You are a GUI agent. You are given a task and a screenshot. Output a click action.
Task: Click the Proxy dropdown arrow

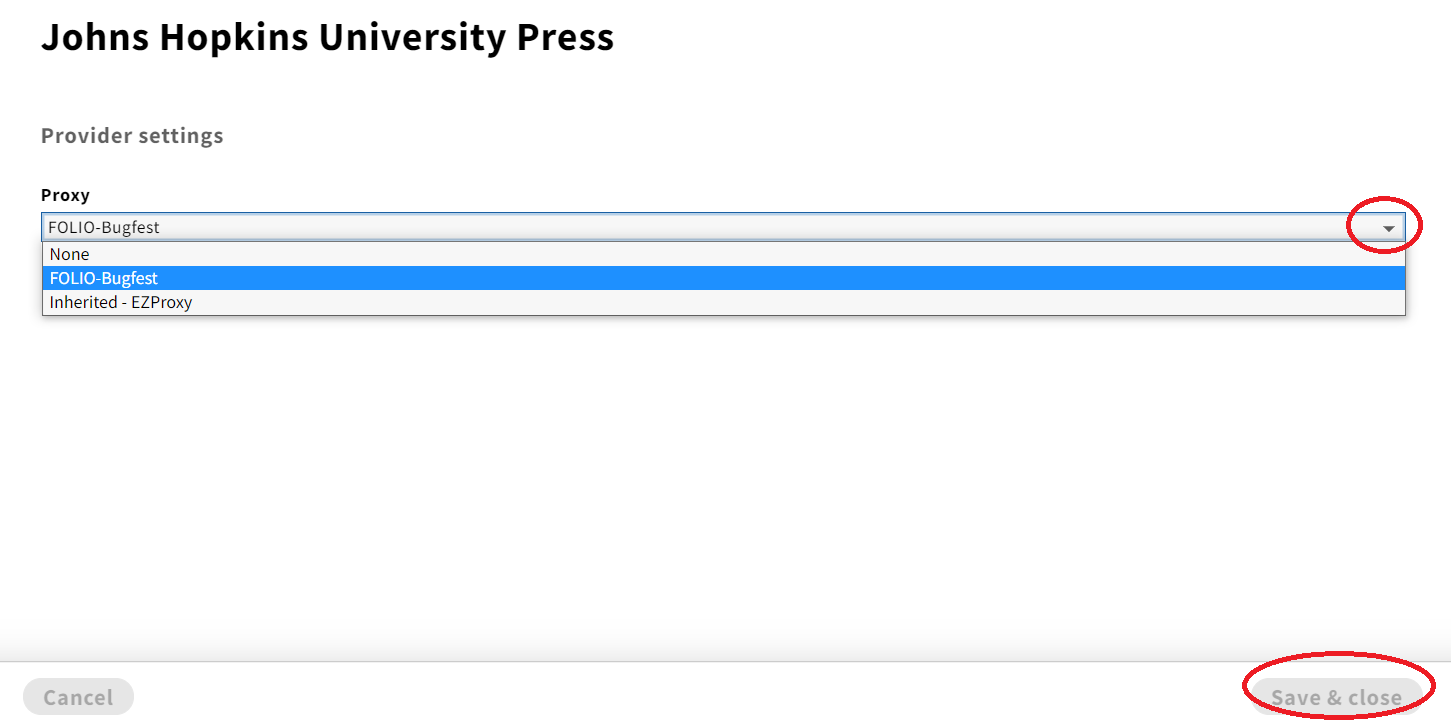click(1388, 228)
